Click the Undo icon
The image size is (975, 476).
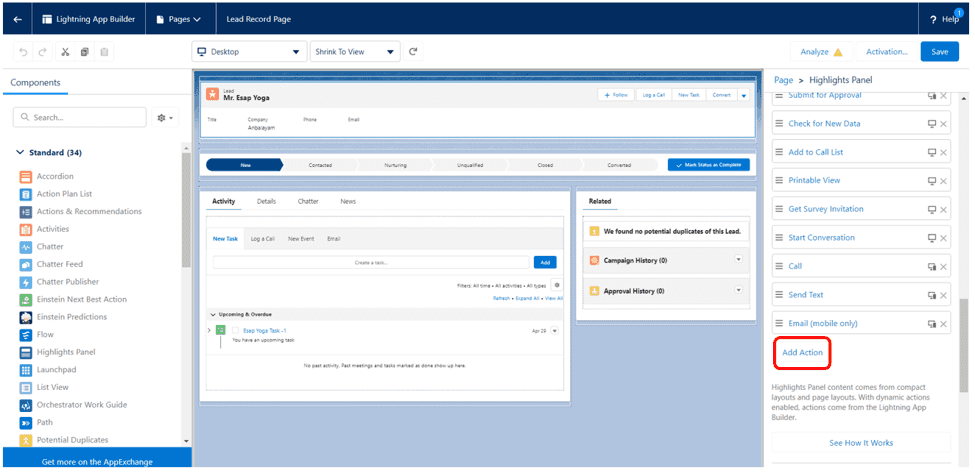point(24,52)
